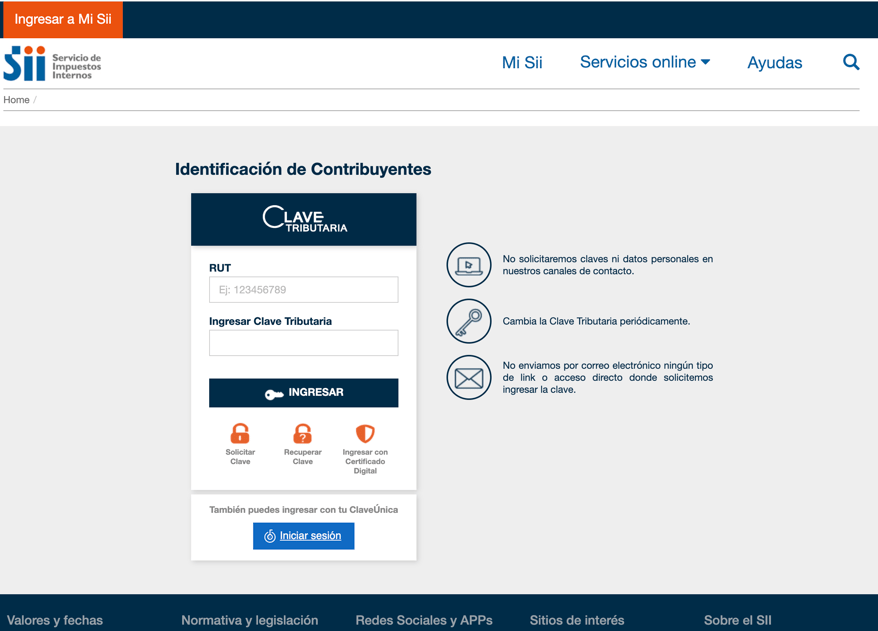Viewport: 878px width, 631px height.
Task: Click Iniciar sesión ClaveÚnica button
Action: [303, 536]
